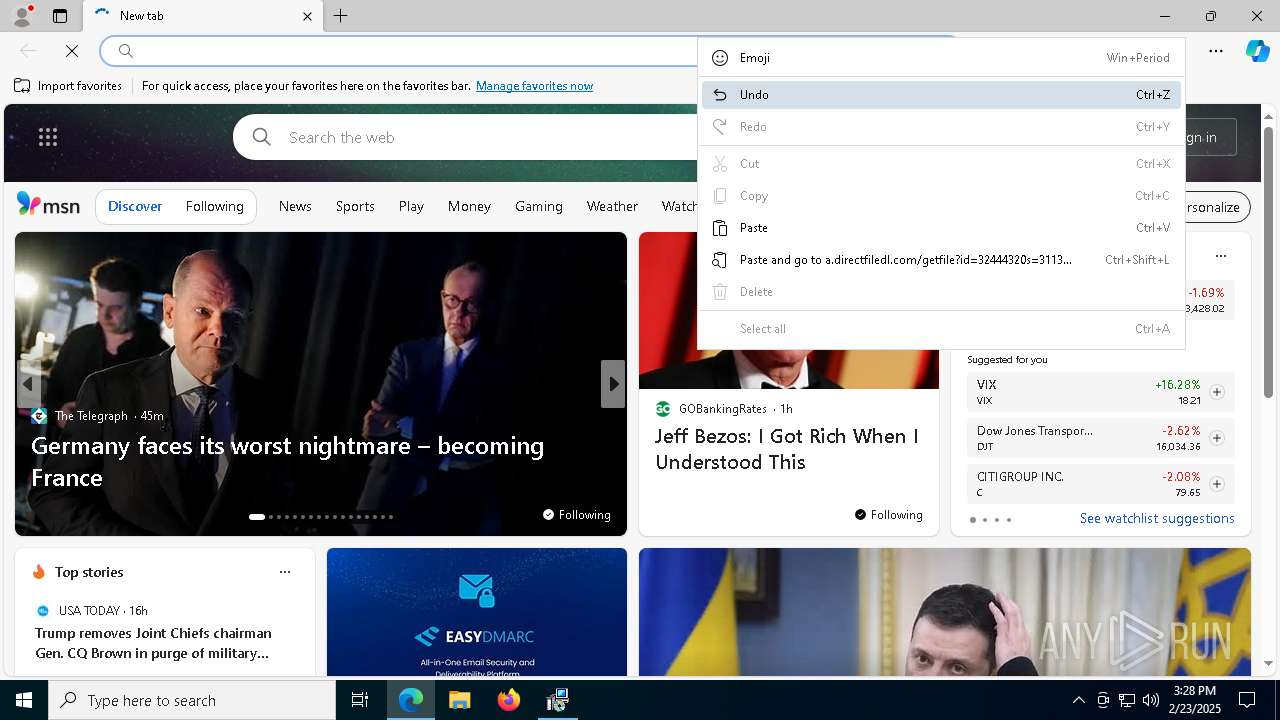Open the Weather tab

point(612,206)
